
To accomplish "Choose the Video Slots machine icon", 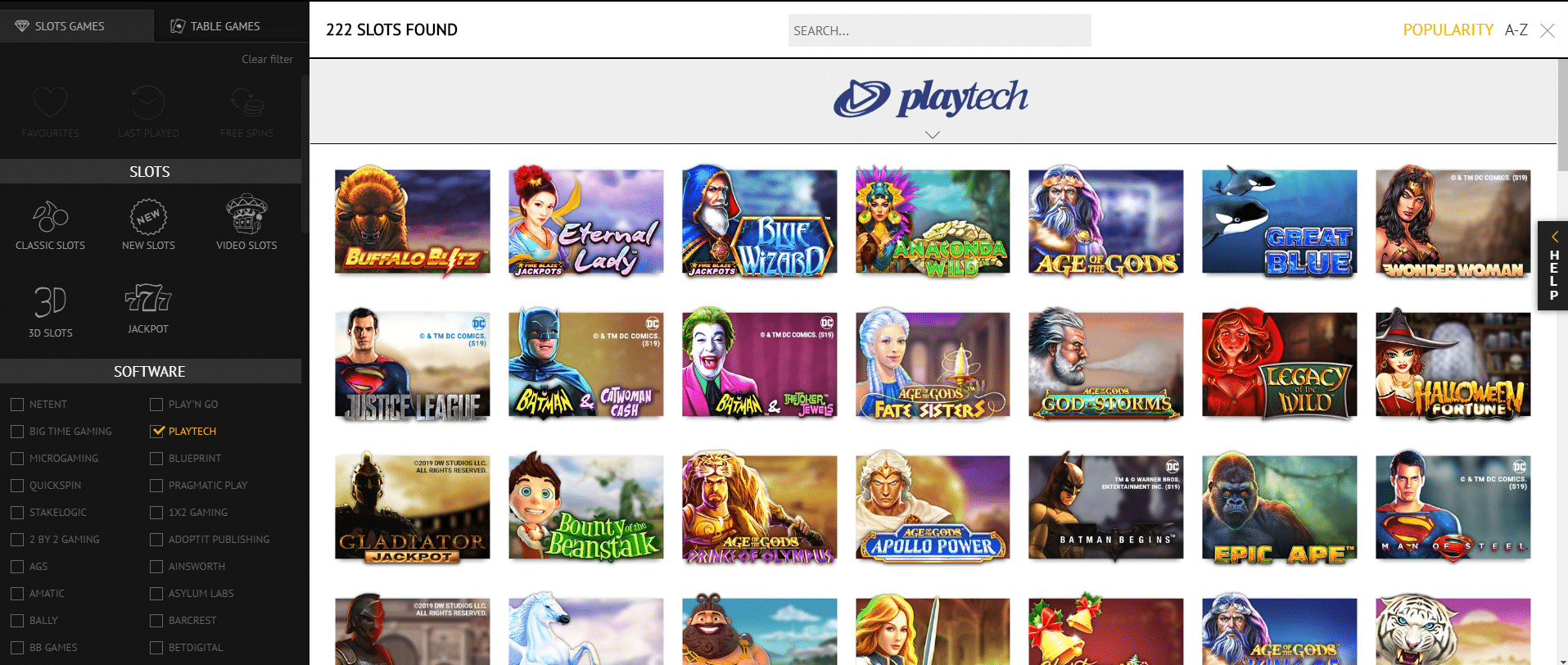I will point(246,215).
